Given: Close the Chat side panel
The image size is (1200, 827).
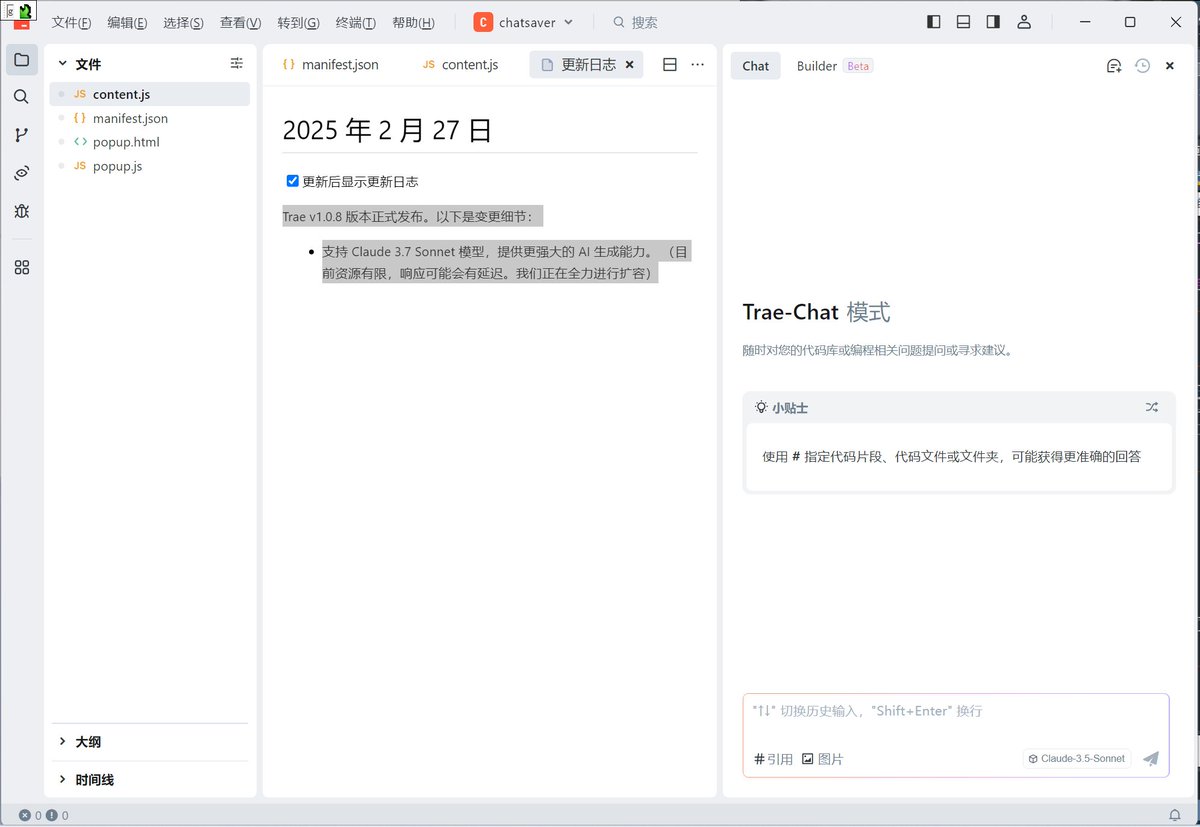Looking at the screenshot, I should 1170,66.
